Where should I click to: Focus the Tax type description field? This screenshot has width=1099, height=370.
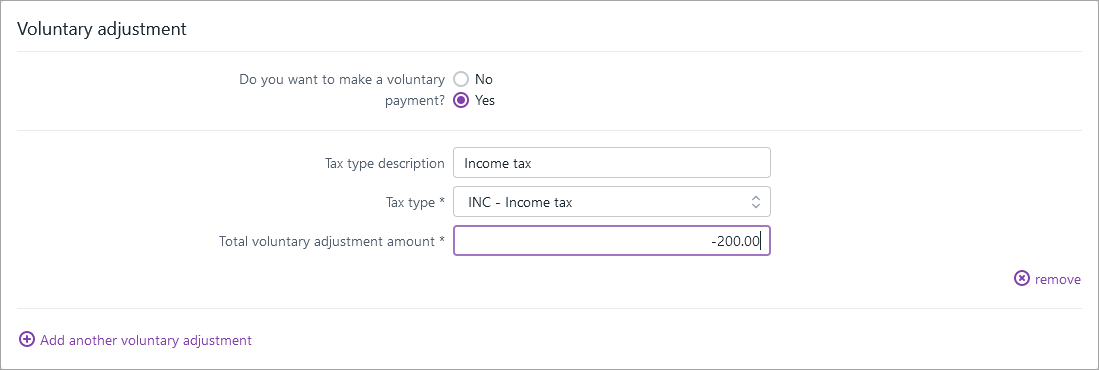point(612,163)
